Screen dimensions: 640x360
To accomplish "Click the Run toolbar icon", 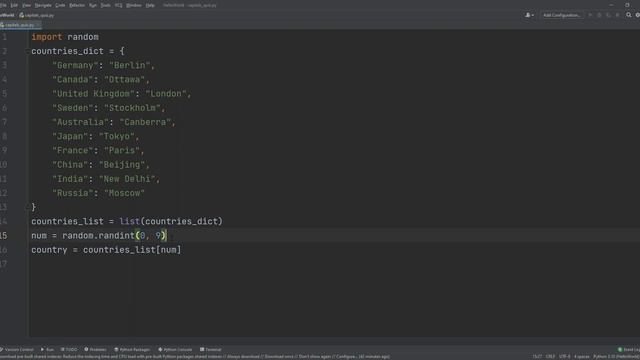I will (590, 15).
